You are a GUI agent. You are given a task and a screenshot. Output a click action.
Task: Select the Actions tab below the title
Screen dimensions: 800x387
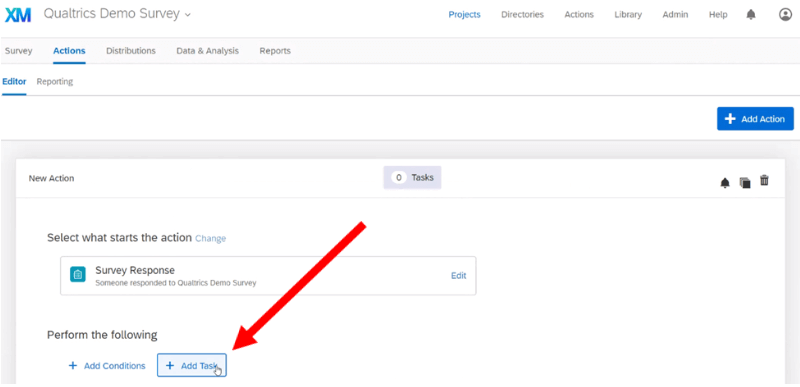69,51
